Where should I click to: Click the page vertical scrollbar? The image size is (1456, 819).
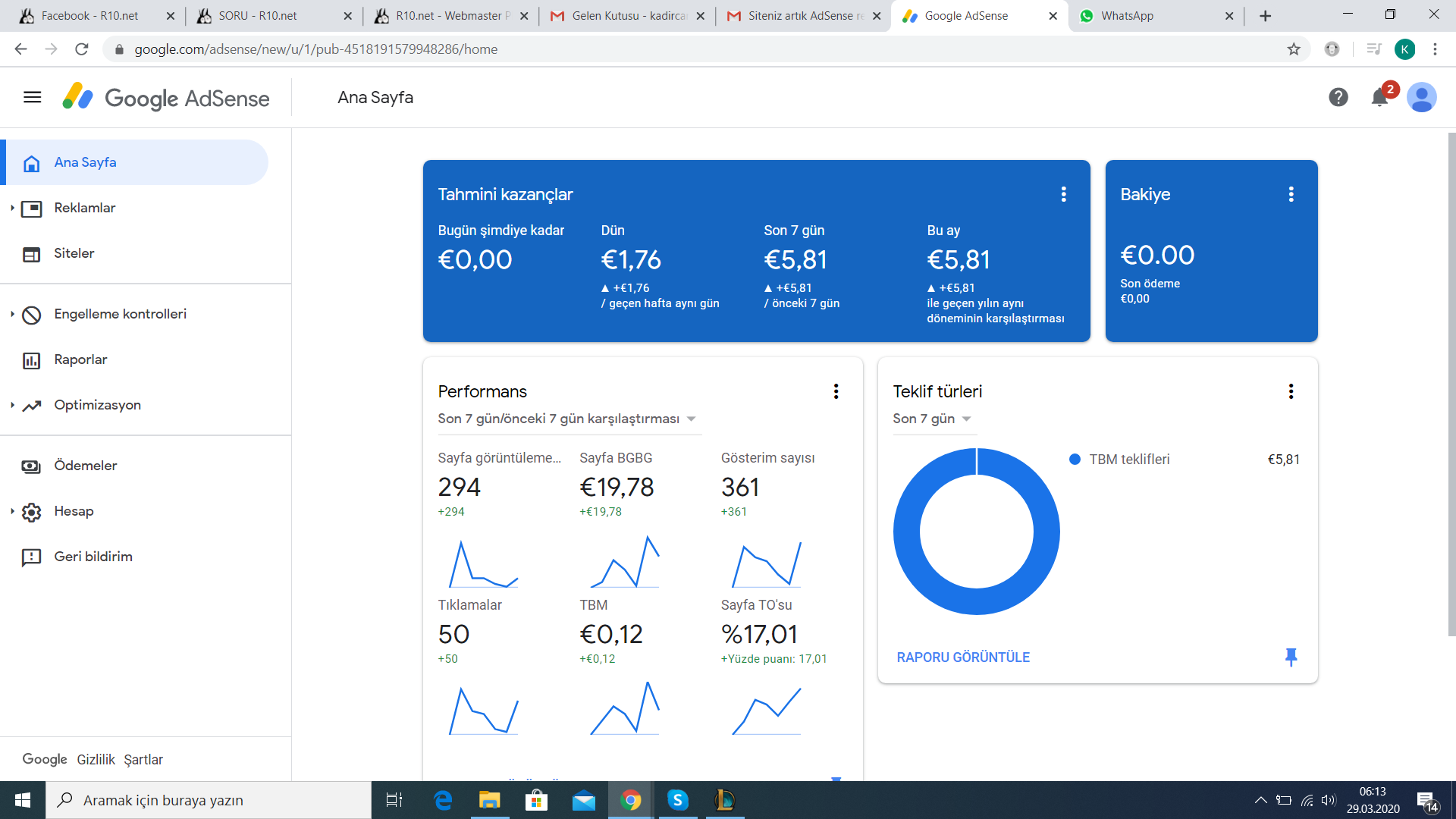click(1451, 384)
